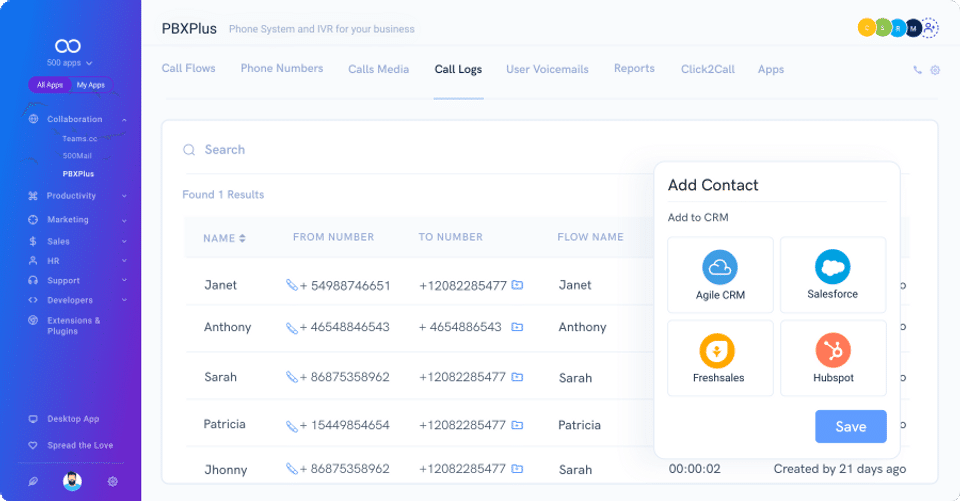The image size is (960, 501).
Task: Sort by the NAME column
Action: (x=224, y=238)
